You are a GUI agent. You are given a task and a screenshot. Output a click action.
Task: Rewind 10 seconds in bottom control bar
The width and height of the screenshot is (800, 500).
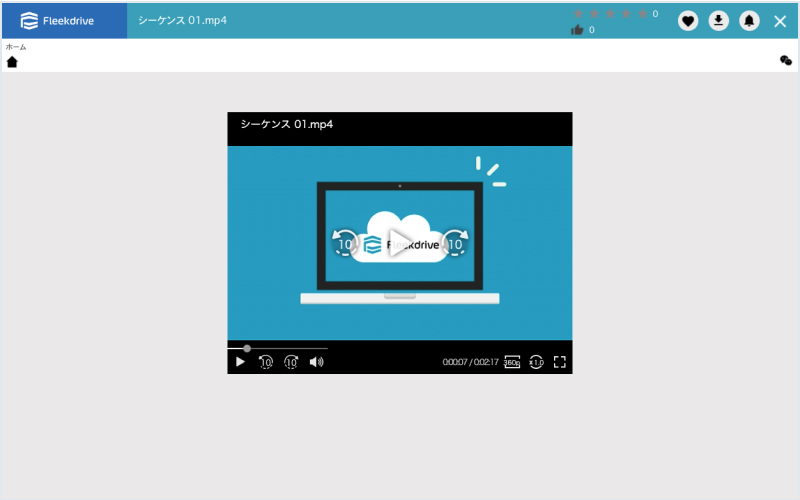[x=265, y=362]
